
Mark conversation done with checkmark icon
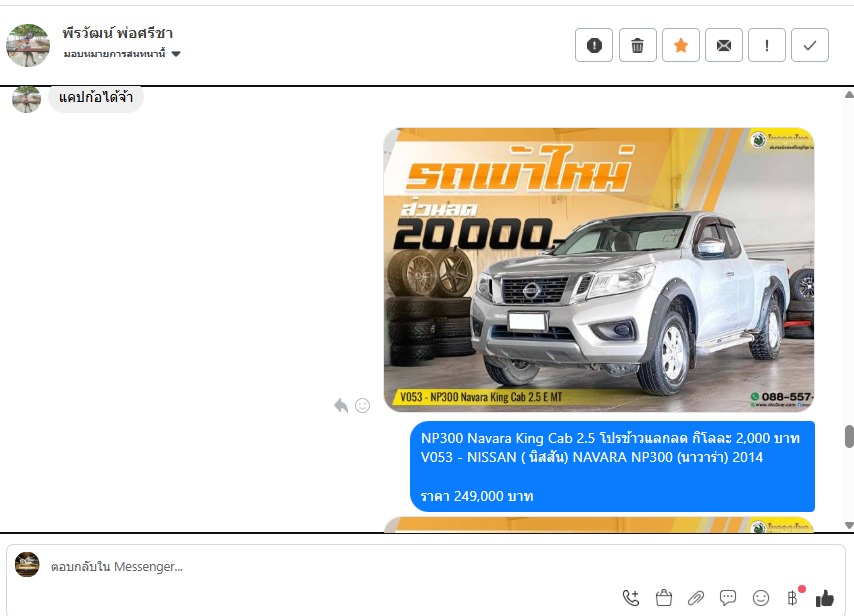(x=810, y=45)
